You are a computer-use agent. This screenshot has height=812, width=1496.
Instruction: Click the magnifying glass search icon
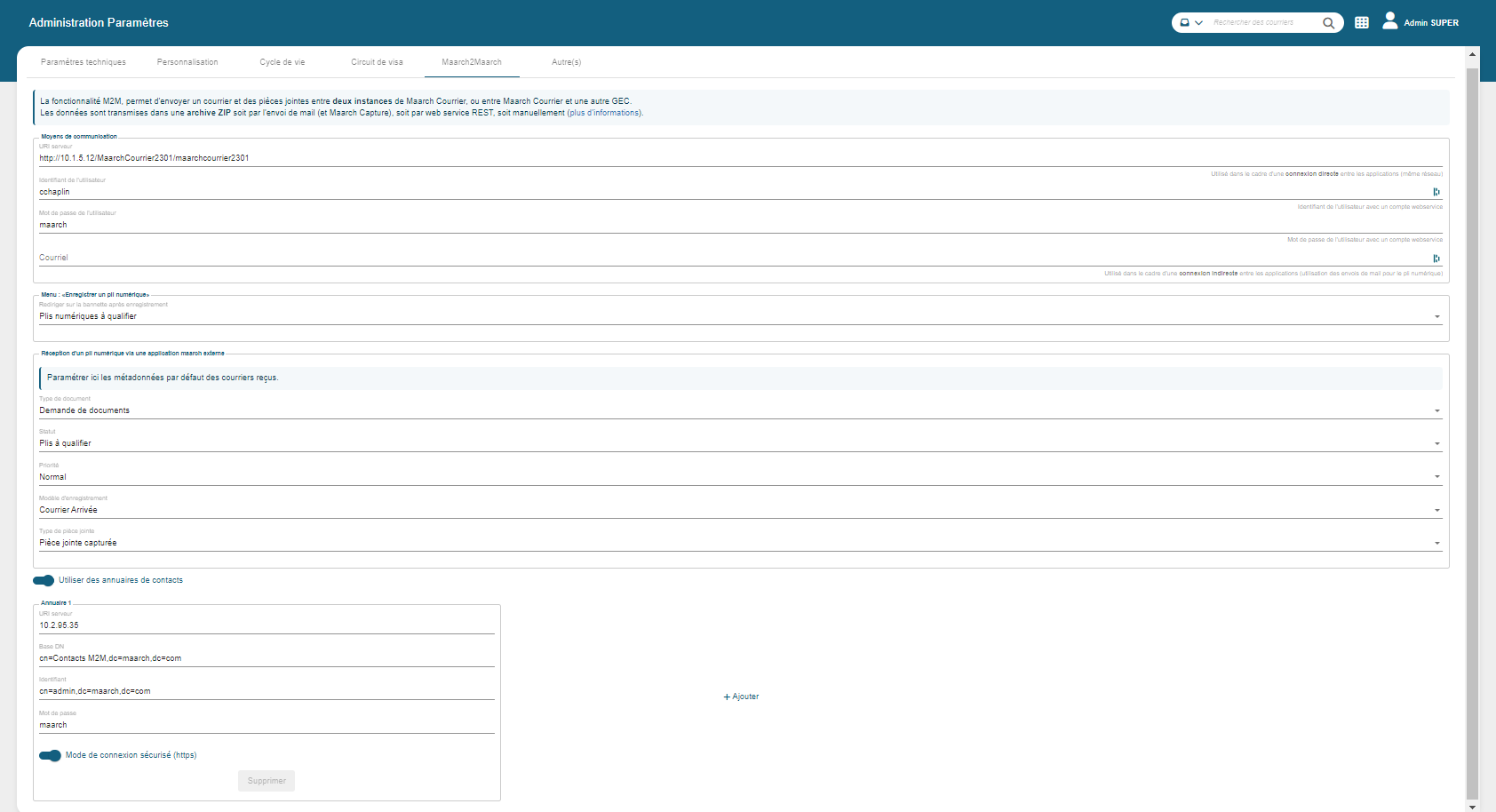(1328, 23)
